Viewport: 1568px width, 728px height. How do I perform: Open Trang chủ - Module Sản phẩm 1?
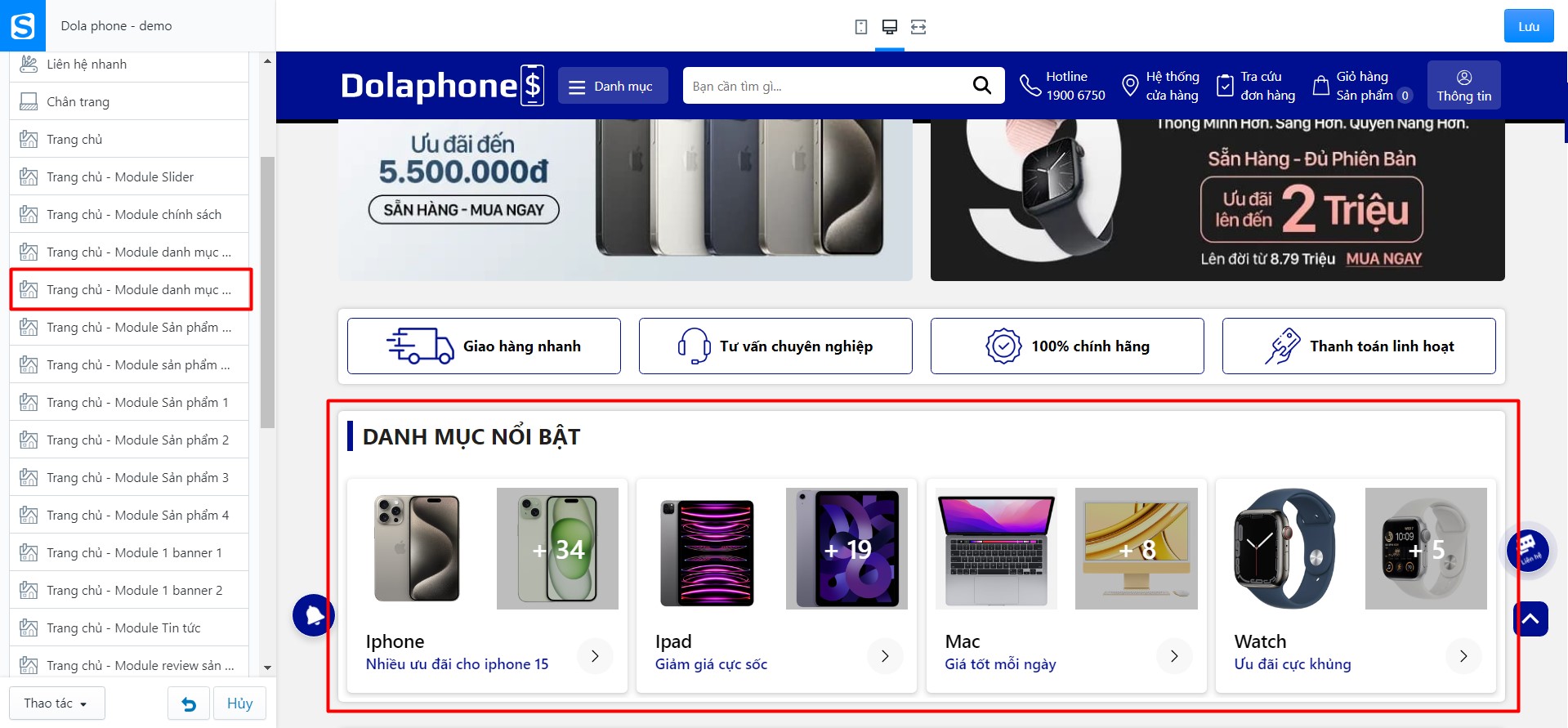[x=129, y=402]
